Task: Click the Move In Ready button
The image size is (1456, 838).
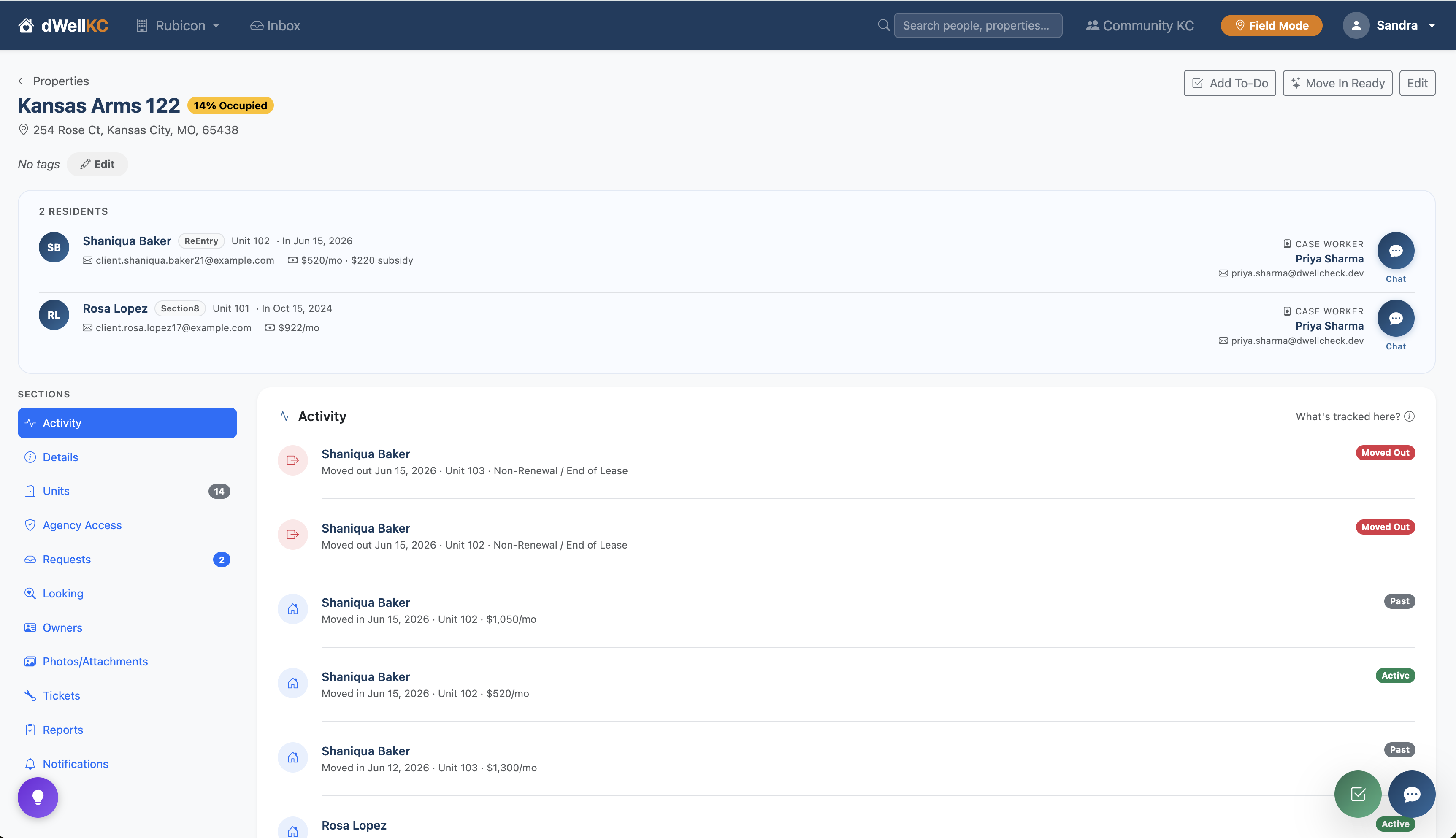Action: (1337, 84)
